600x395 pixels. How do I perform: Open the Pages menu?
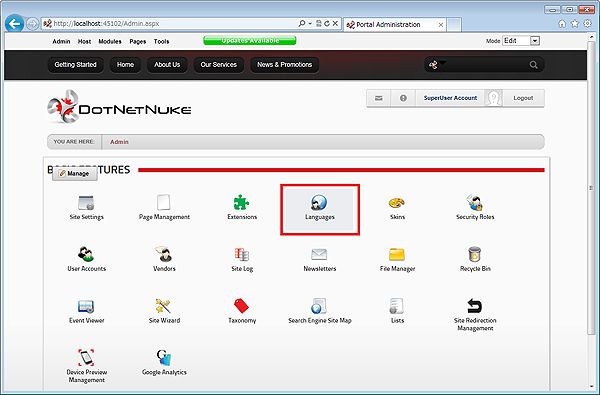click(138, 41)
